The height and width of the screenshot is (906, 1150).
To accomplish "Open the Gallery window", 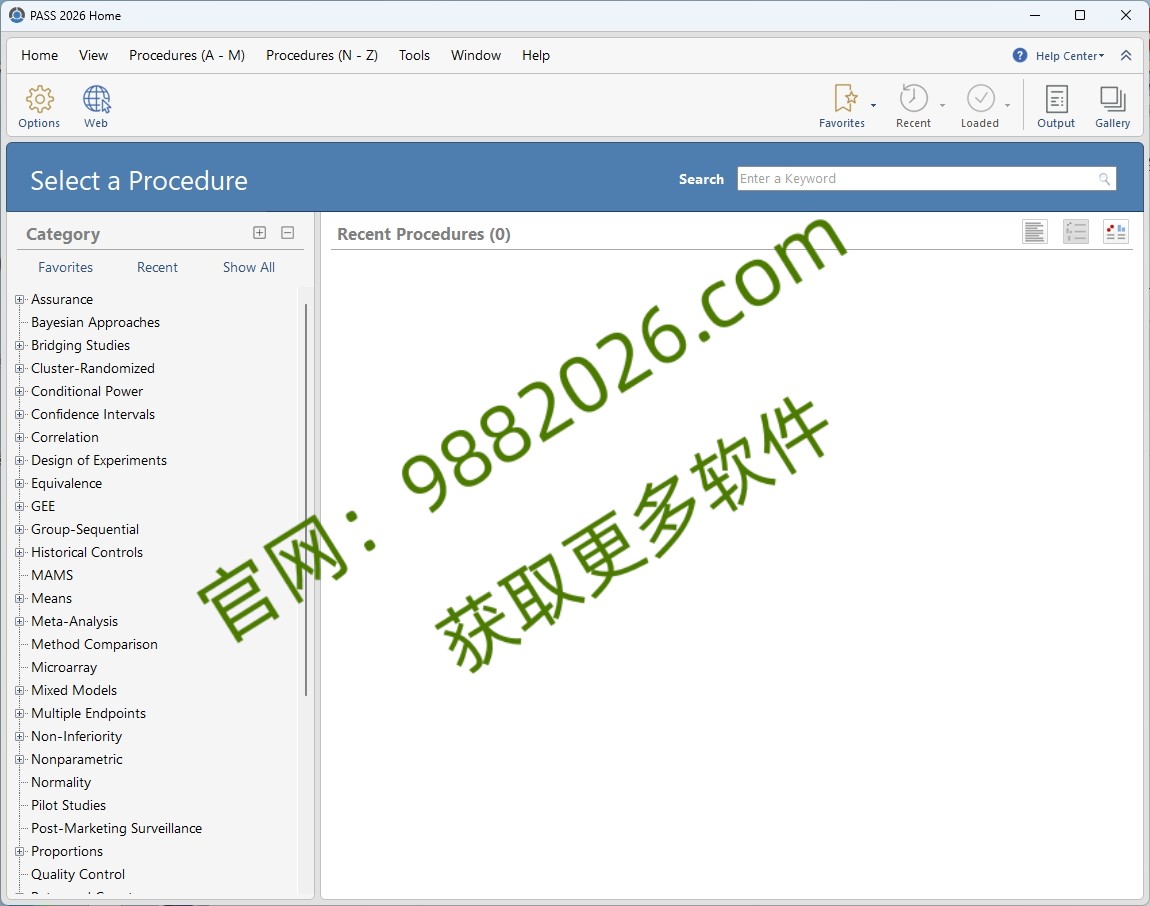I will coord(1113,103).
